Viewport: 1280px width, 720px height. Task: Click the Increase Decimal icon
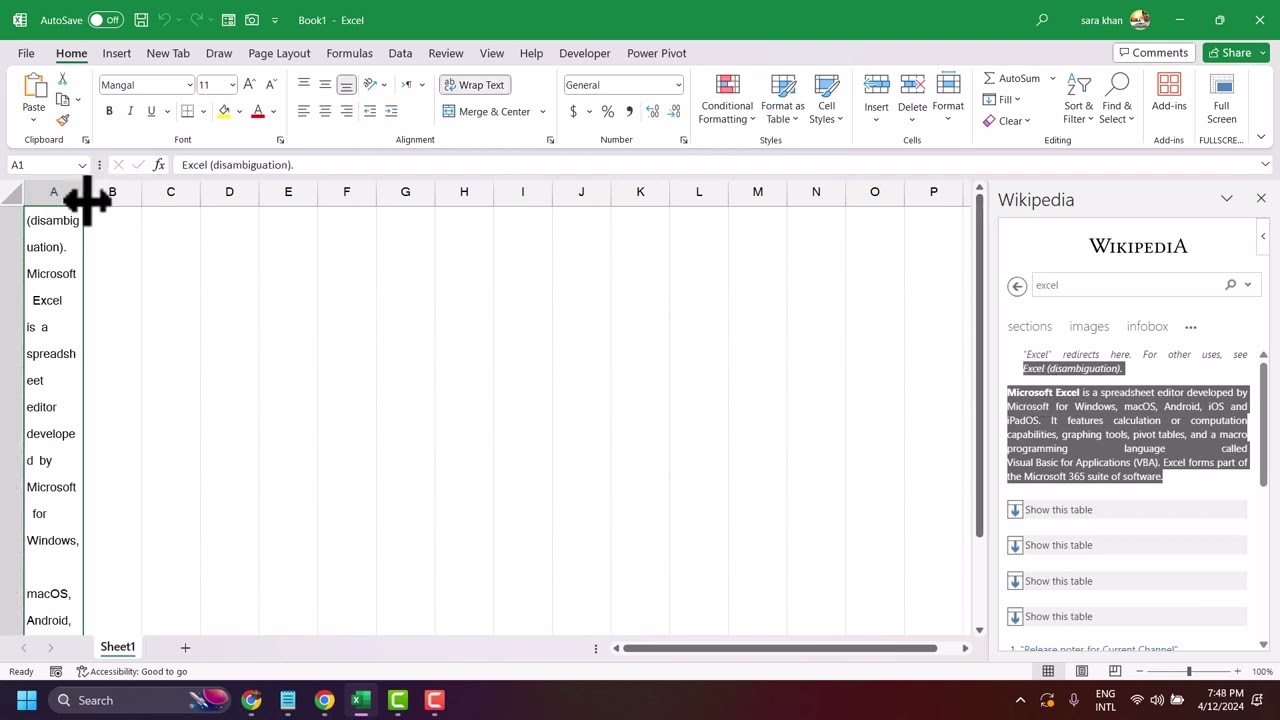point(652,111)
